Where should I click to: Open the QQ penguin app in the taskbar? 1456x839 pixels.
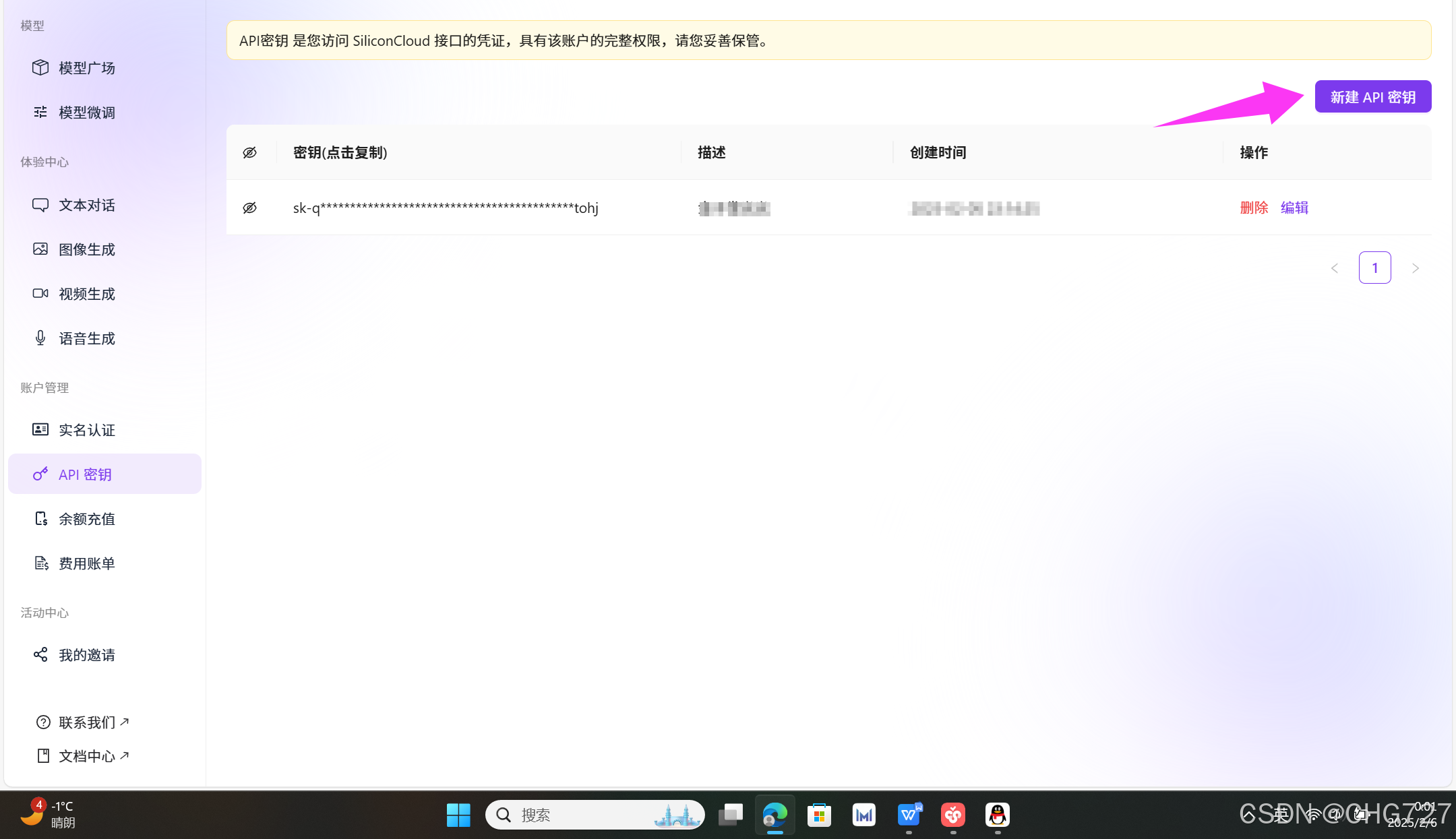[x=997, y=815]
